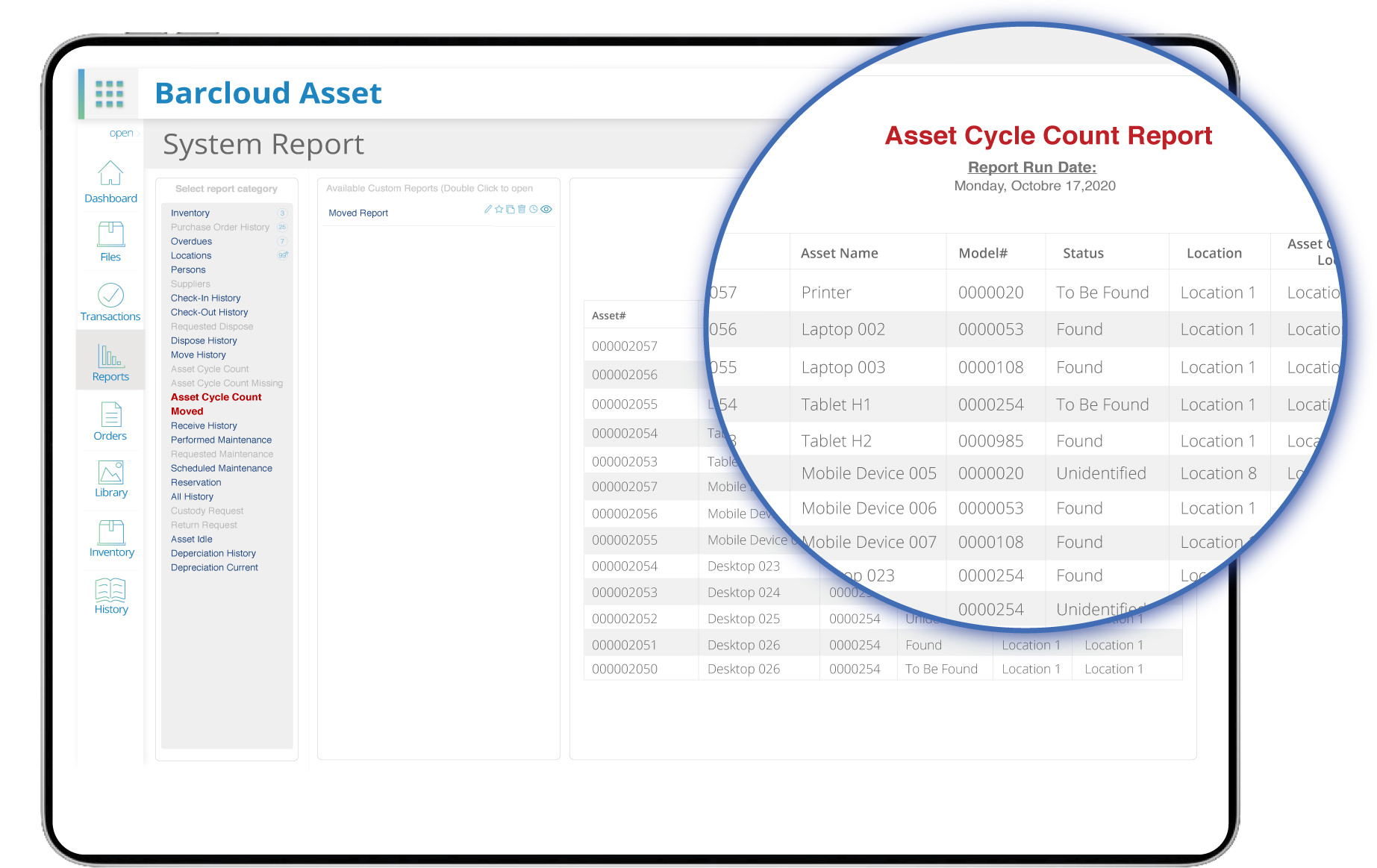The height and width of the screenshot is (868, 1377).
Task: Preview Moved Report with eye icon
Action: pos(546,210)
